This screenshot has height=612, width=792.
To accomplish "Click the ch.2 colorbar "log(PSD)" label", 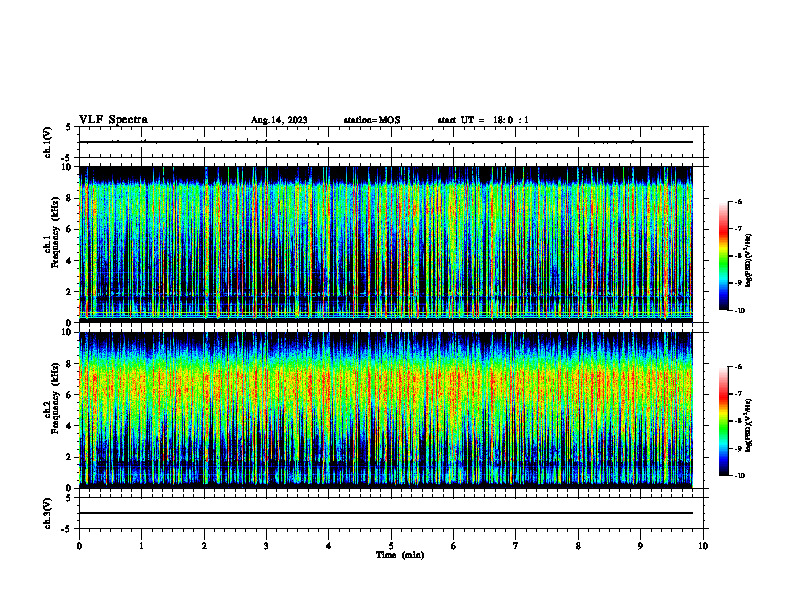I will point(749,426).
